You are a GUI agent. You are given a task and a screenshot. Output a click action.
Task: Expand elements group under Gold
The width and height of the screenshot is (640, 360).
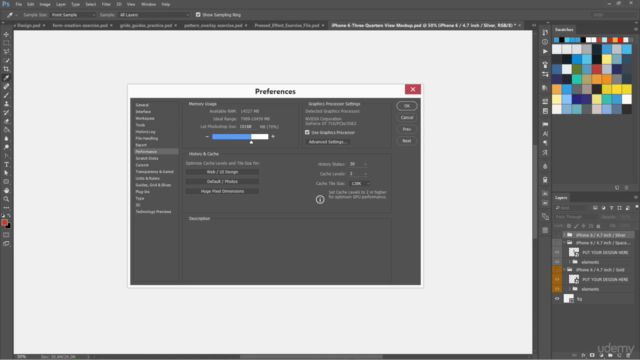[x=570, y=289]
